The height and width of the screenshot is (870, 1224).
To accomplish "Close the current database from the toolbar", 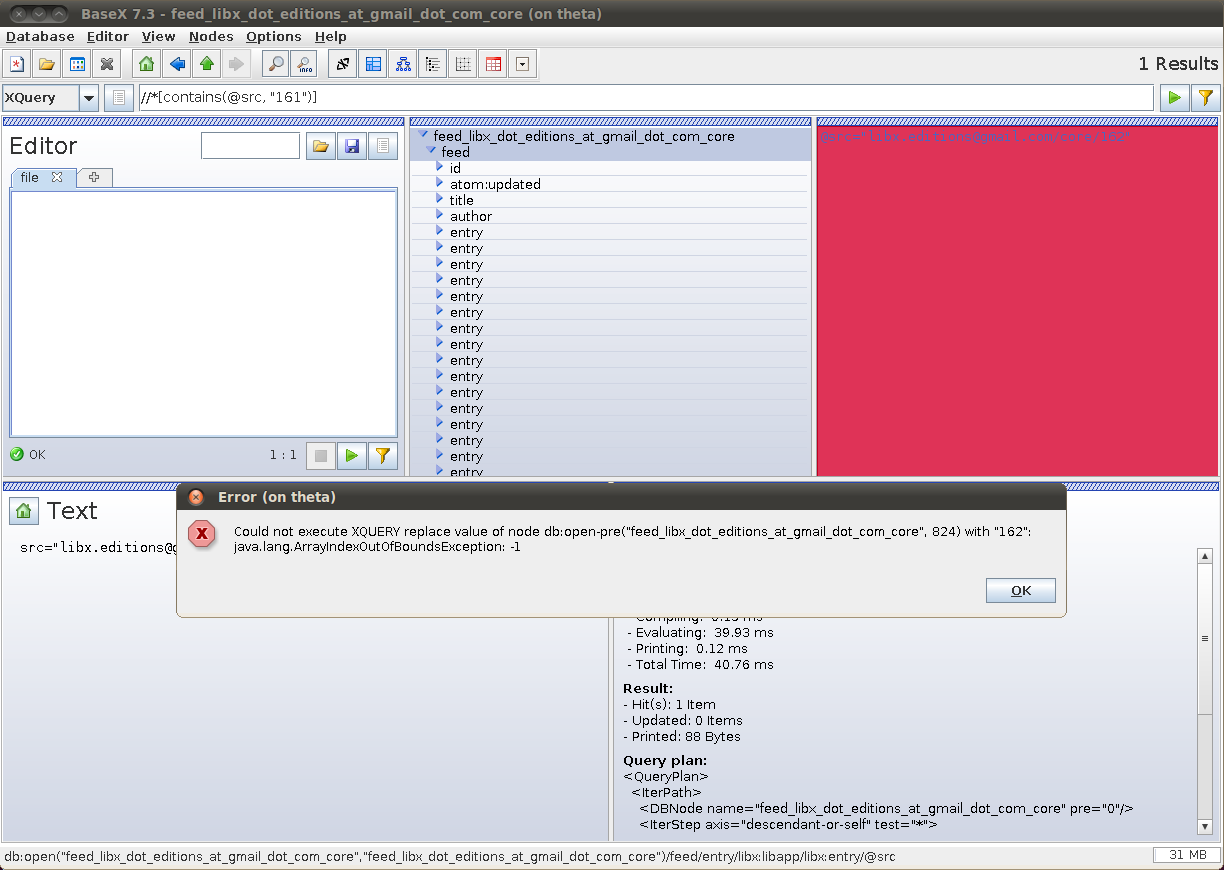I will [107, 64].
